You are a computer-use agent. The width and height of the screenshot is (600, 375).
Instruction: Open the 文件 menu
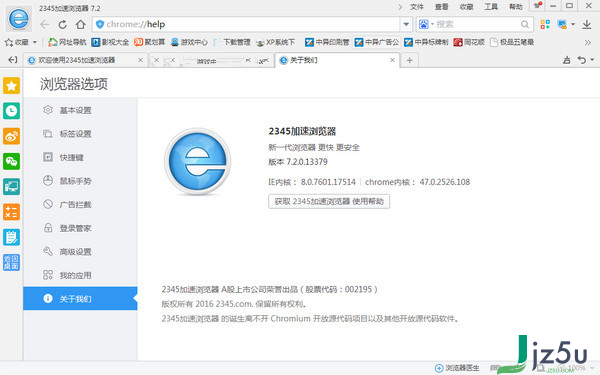(x=417, y=7)
